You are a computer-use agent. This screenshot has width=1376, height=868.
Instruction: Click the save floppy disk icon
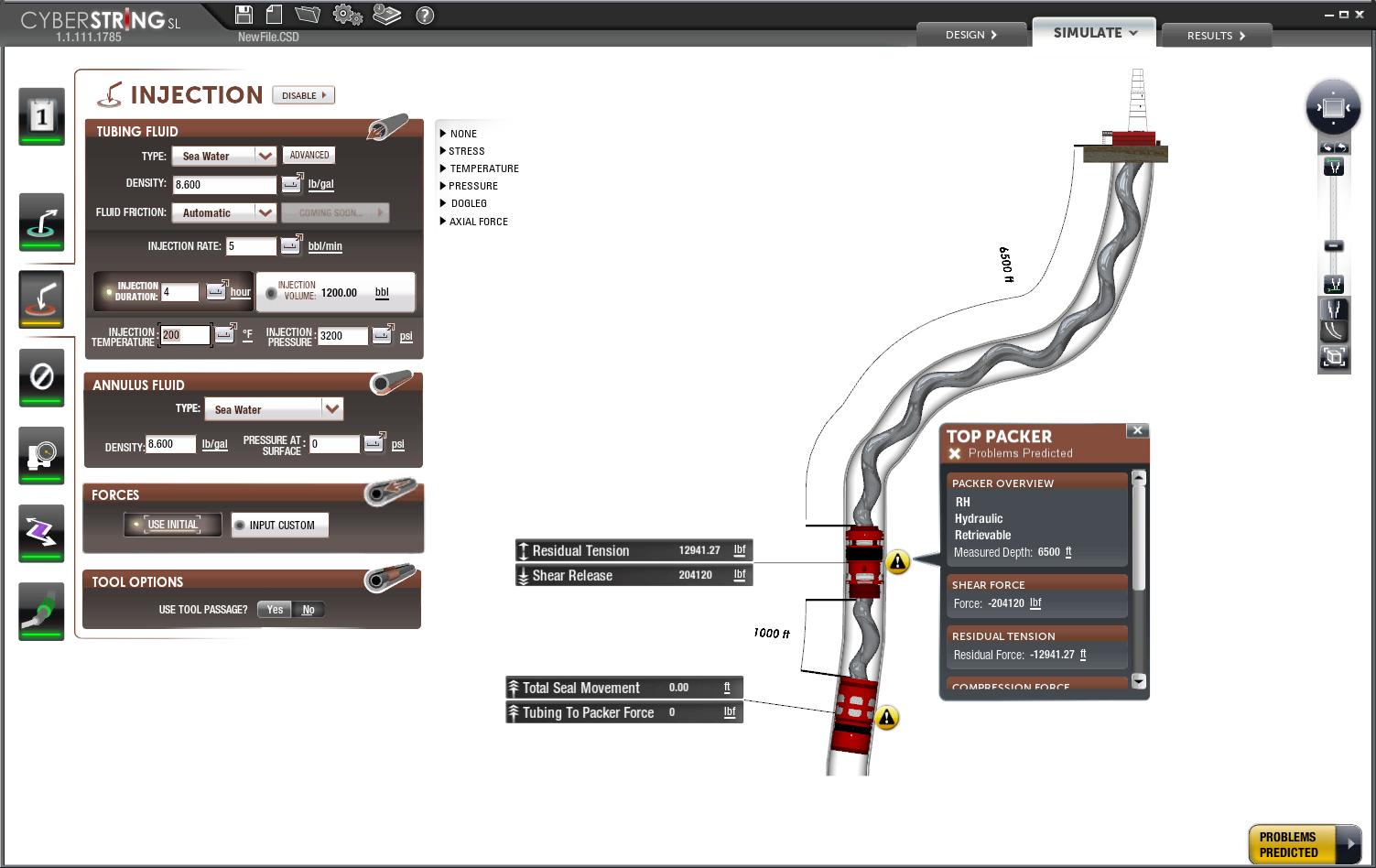pyautogui.click(x=244, y=15)
